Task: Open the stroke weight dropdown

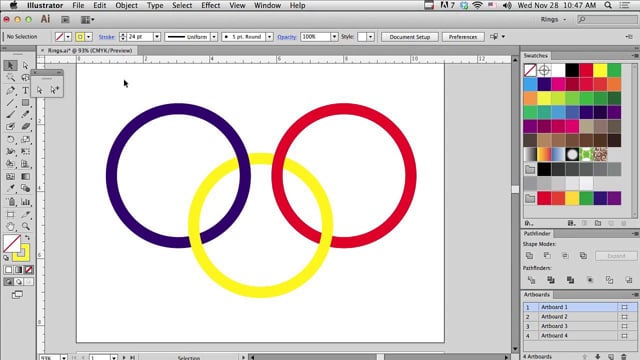Action: pos(157,37)
